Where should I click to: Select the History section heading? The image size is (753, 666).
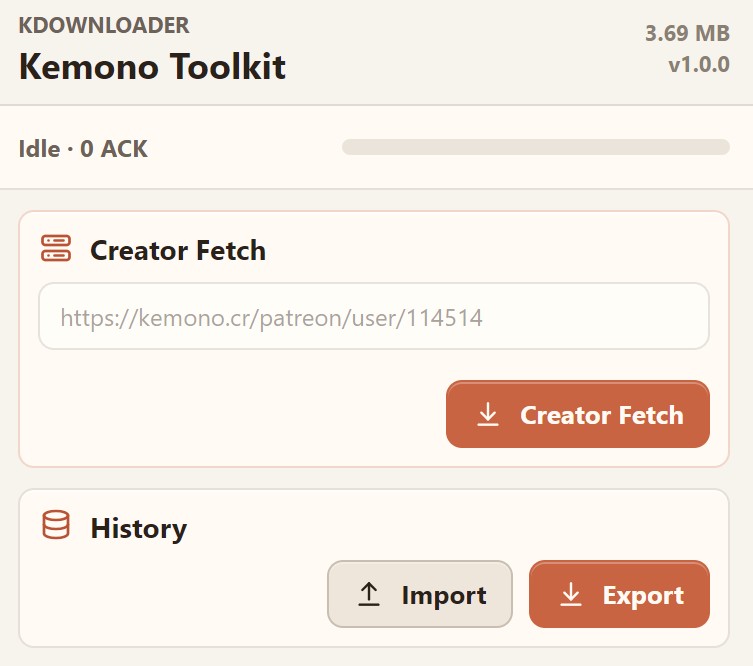(139, 529)
